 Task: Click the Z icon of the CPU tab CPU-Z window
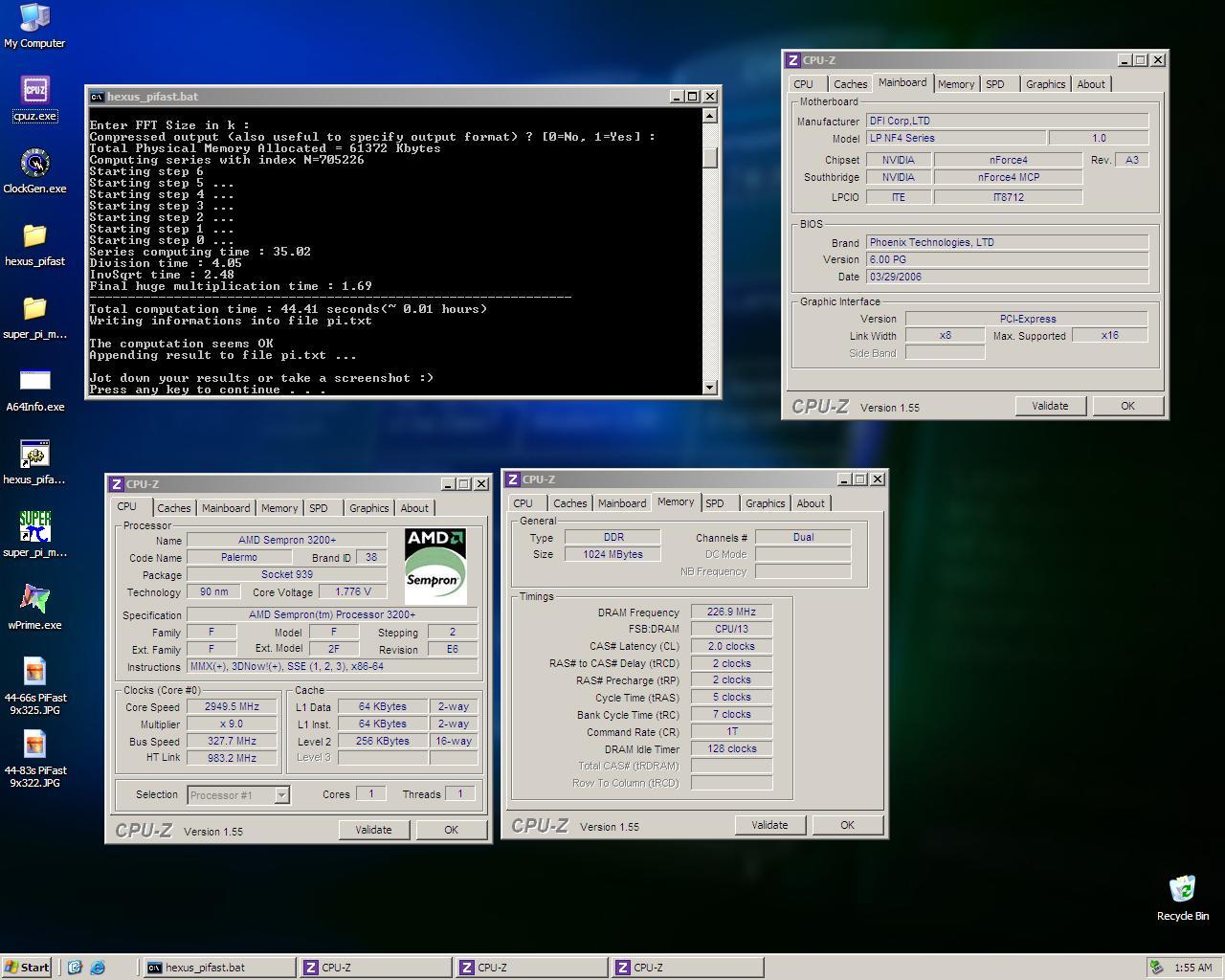coord(116,484)
